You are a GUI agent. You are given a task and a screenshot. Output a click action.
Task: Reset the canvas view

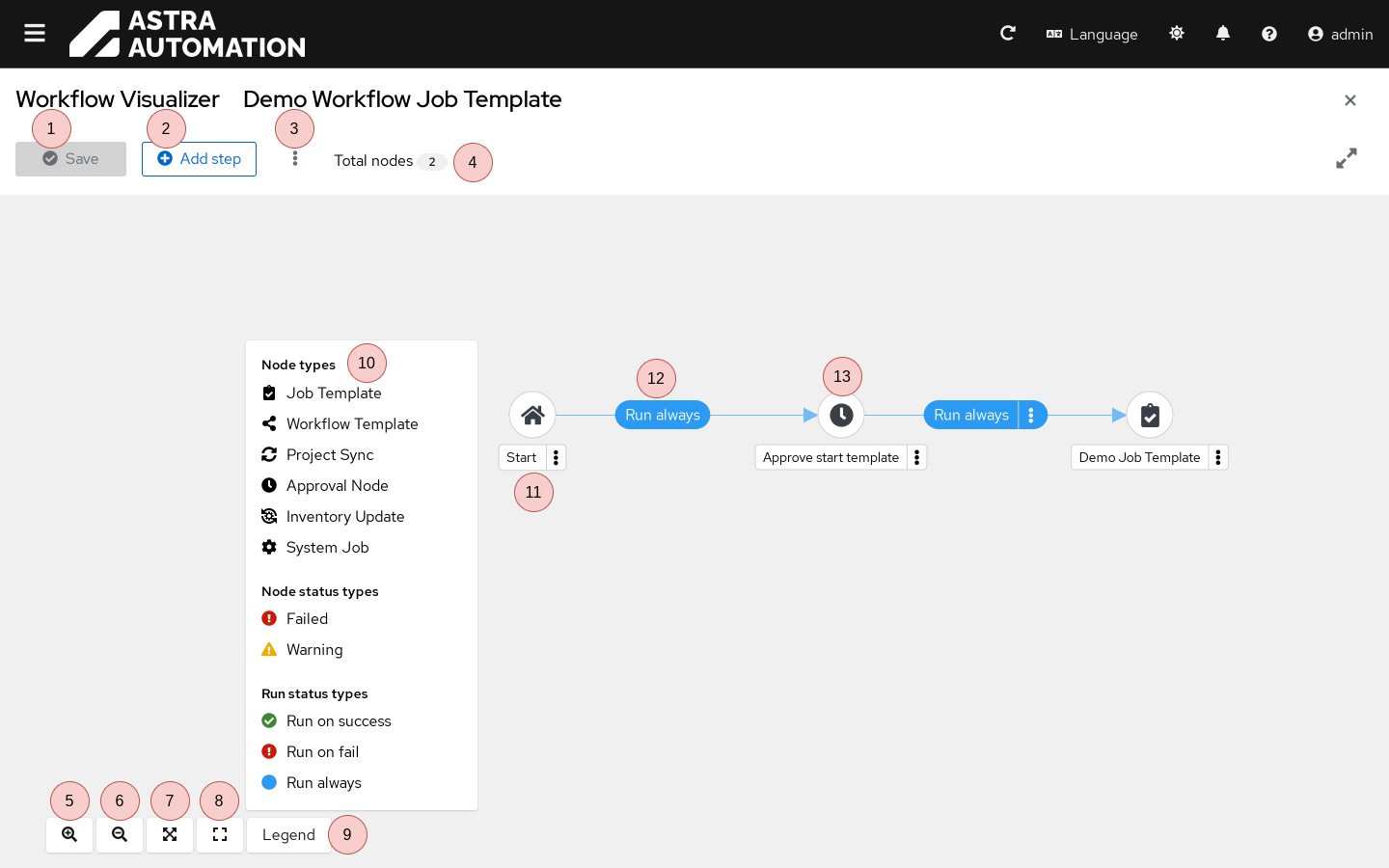click(220, 835)
